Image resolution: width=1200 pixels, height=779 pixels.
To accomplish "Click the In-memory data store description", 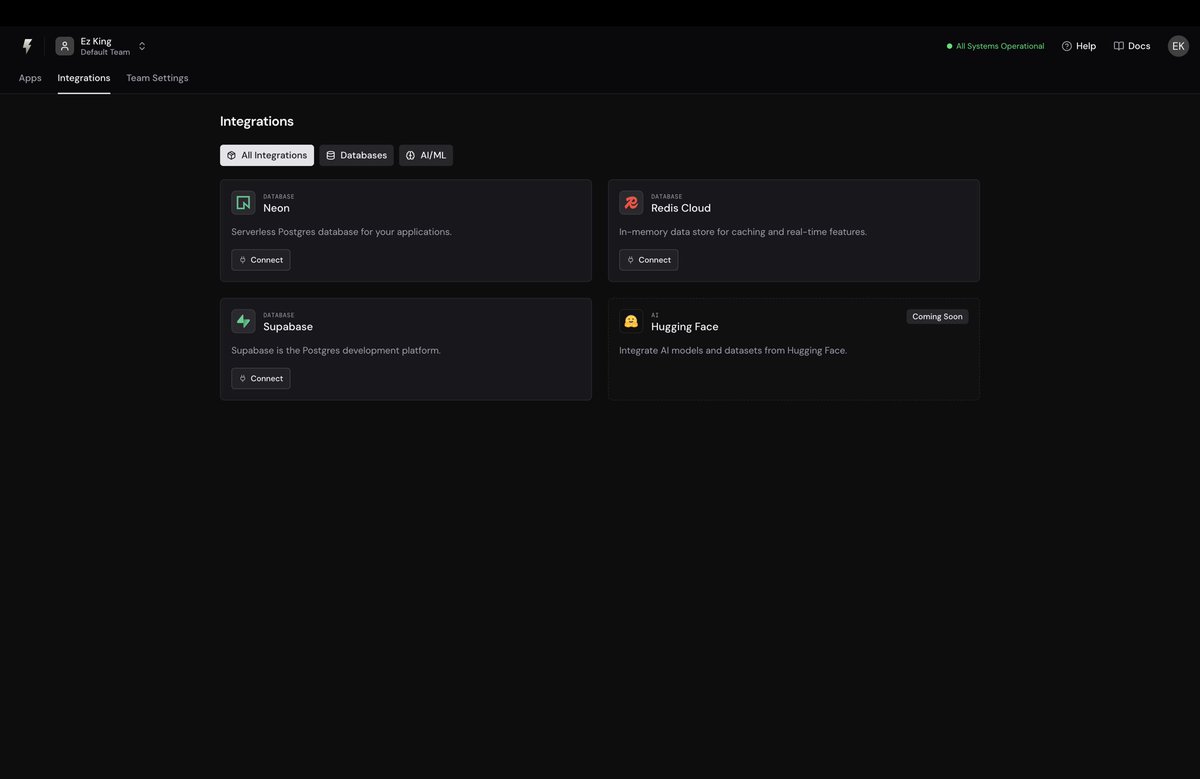I will [743, 232].
